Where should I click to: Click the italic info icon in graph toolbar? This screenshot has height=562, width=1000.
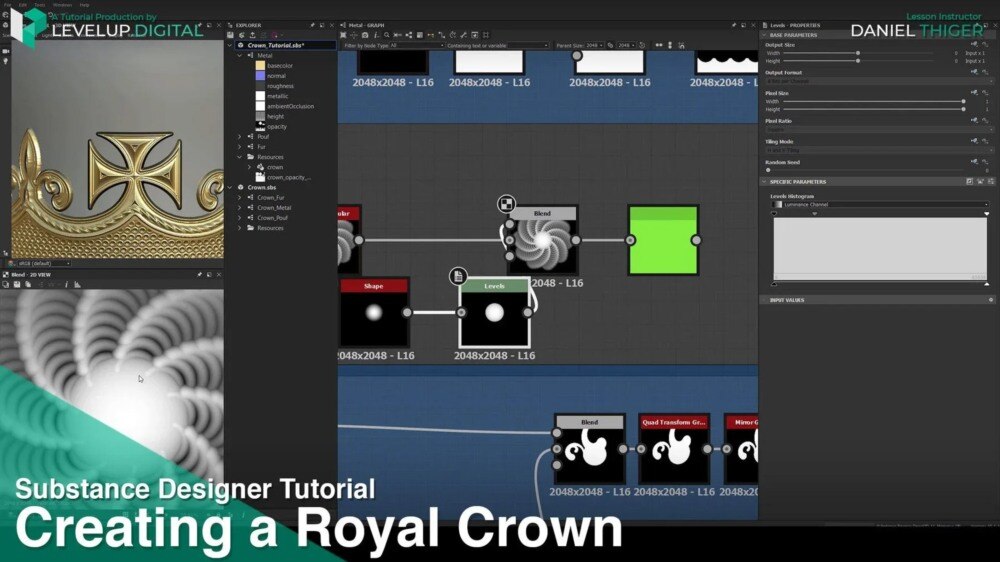click(376, 35)
